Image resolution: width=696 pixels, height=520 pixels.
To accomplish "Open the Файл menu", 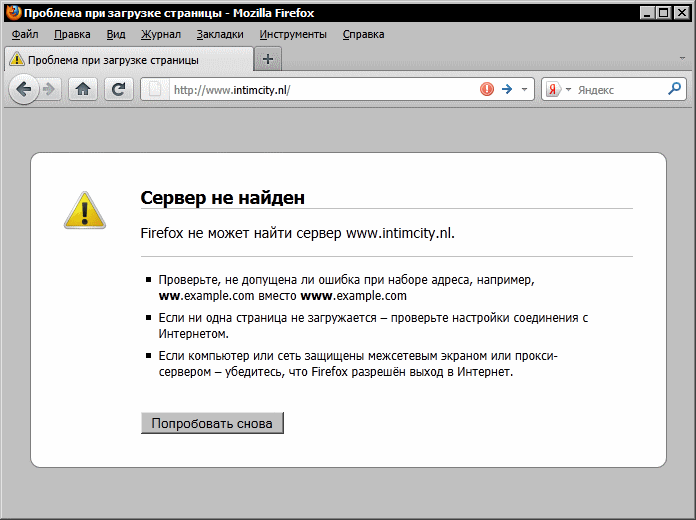I will (25, 34).
